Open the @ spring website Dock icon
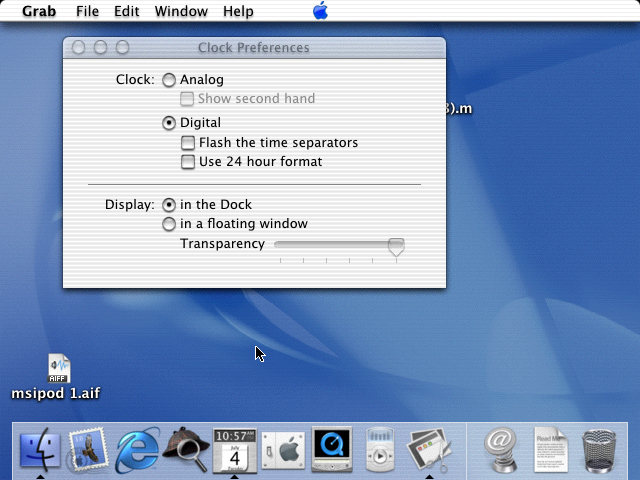Image resolution: width=640 pixels, height=480 pixels. pyautogui.click(x=501, y=449)
